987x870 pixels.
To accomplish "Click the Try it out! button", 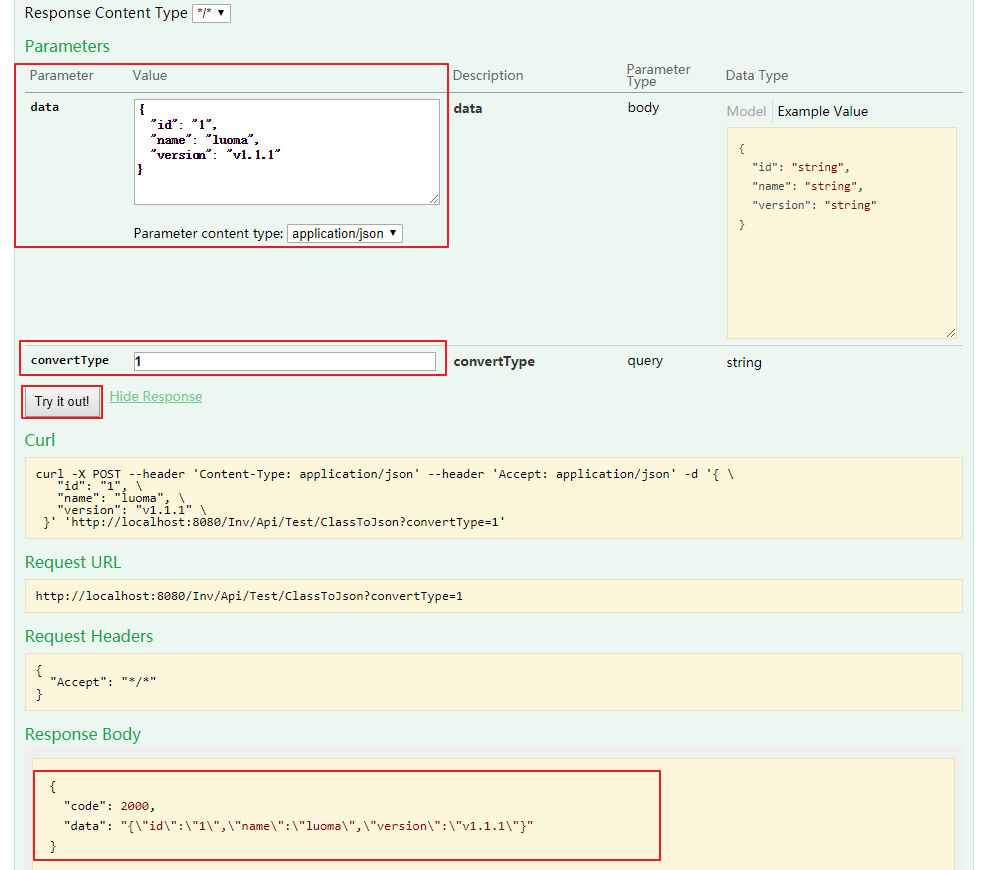I will point(62,402).
